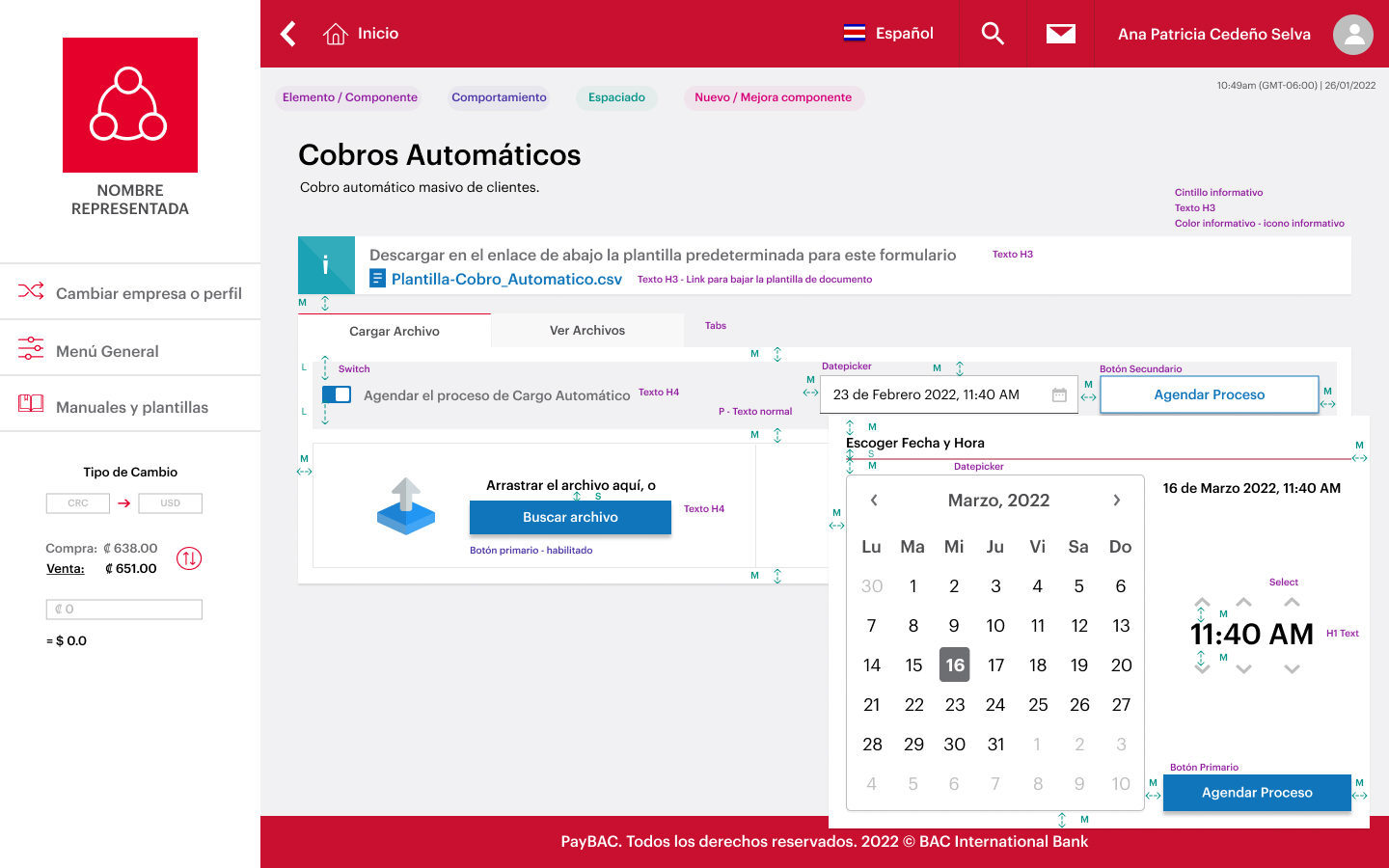Open Ana Patricia's profile avatar
1389x868 pixels.
[x=1353, y=34]
